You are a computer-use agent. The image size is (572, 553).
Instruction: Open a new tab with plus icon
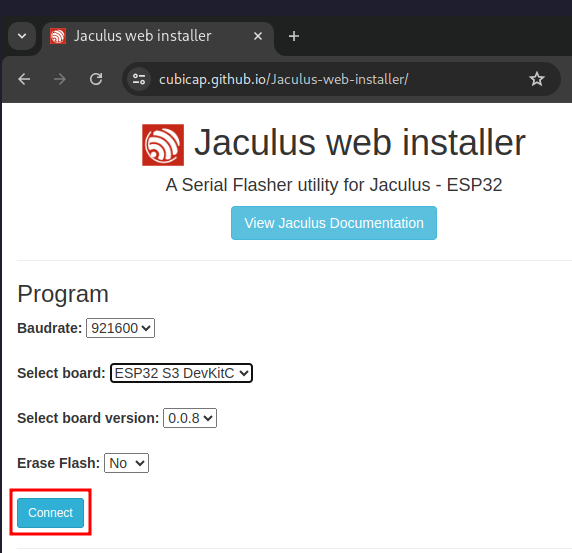tap(294, 36)
